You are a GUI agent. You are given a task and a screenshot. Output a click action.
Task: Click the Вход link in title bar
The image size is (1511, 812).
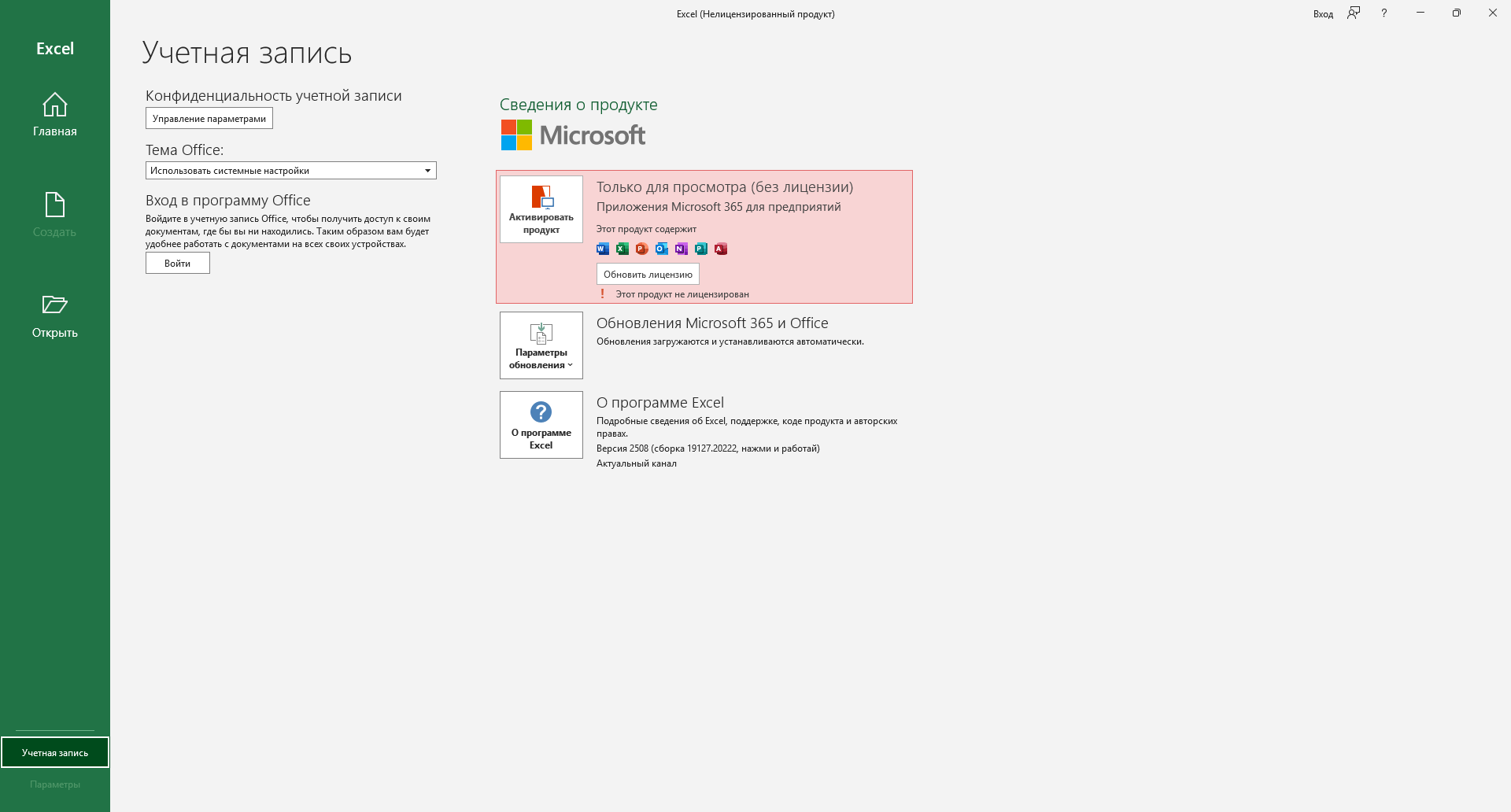(1323, 14)
